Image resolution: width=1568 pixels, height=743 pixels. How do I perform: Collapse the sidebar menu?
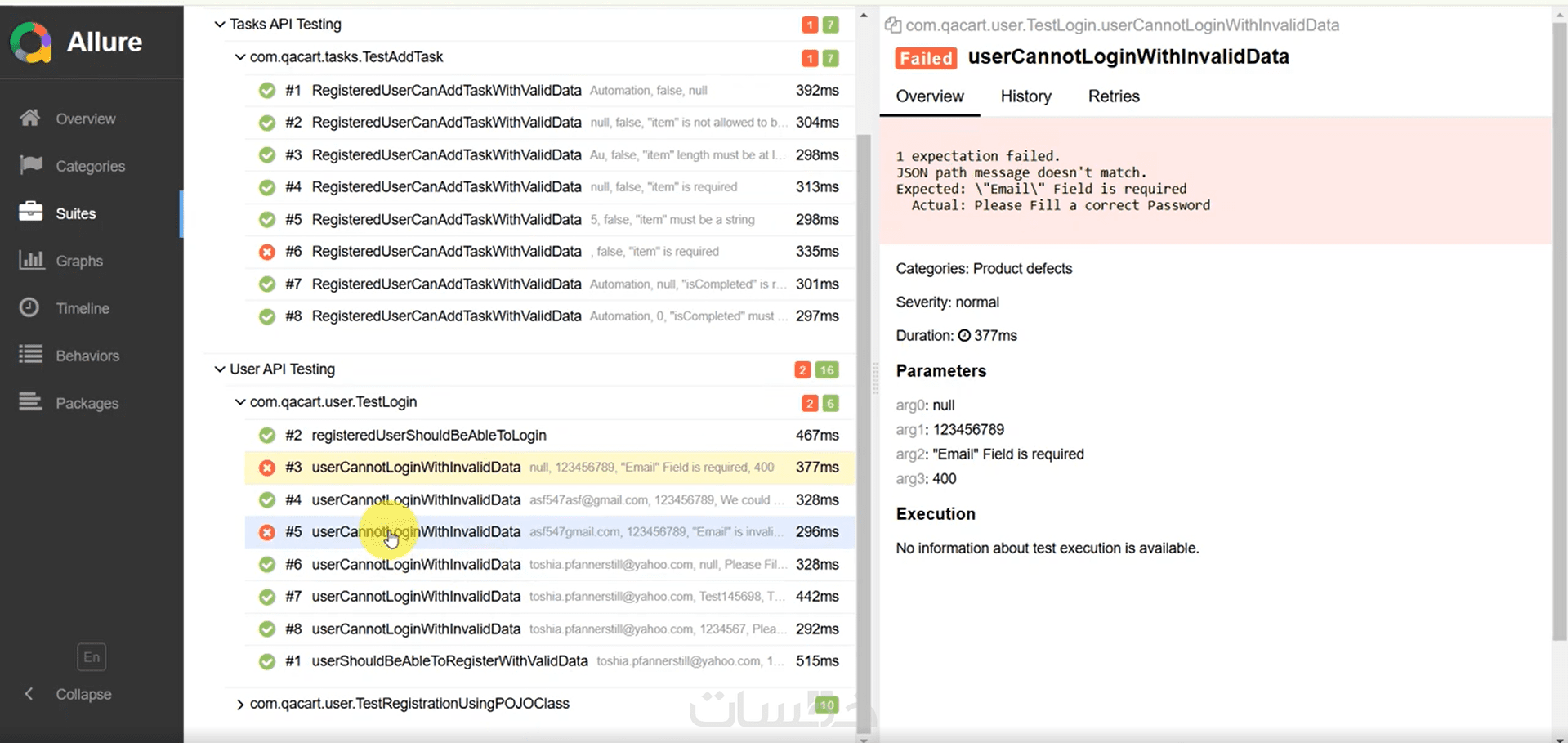[x=29, y=694]
